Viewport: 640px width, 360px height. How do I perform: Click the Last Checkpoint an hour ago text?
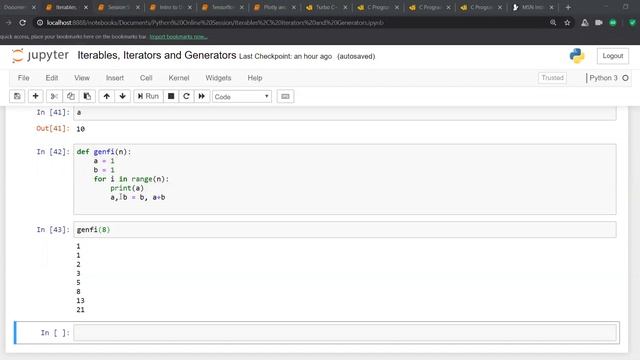point(285,56)
